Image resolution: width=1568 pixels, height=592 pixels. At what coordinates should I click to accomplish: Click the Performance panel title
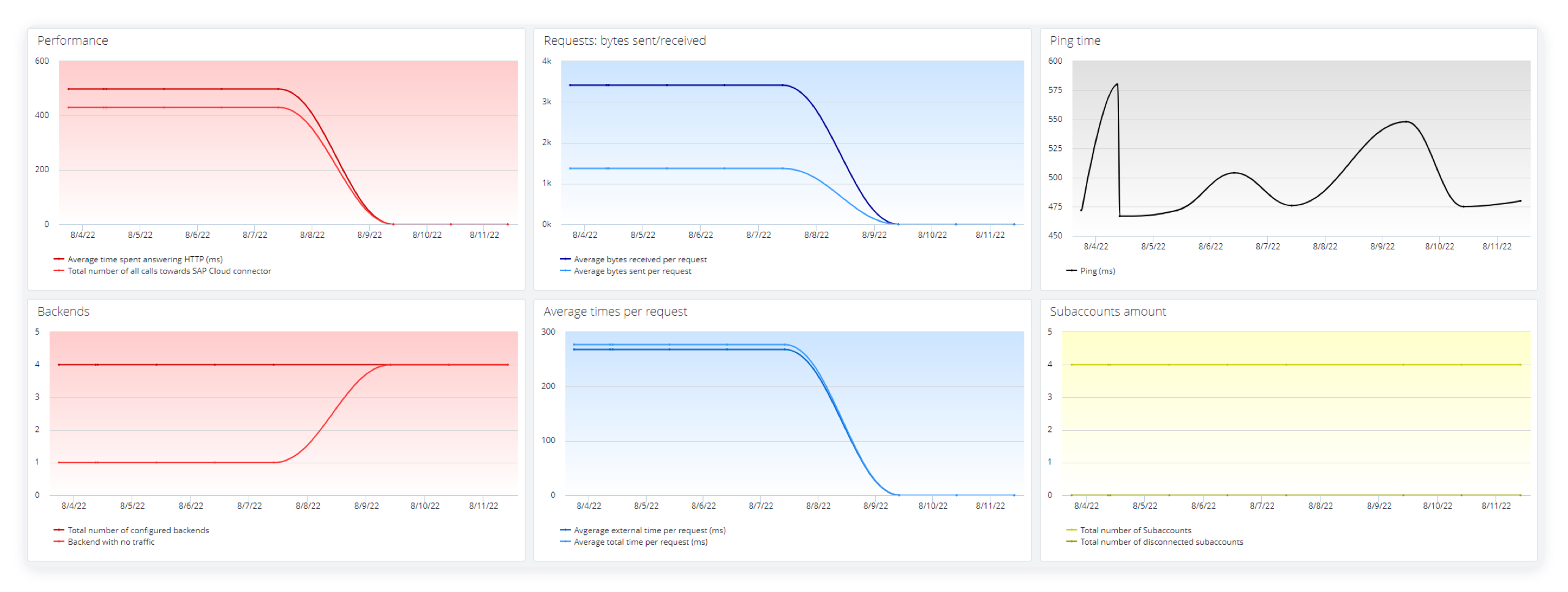(x=73, y=40)
